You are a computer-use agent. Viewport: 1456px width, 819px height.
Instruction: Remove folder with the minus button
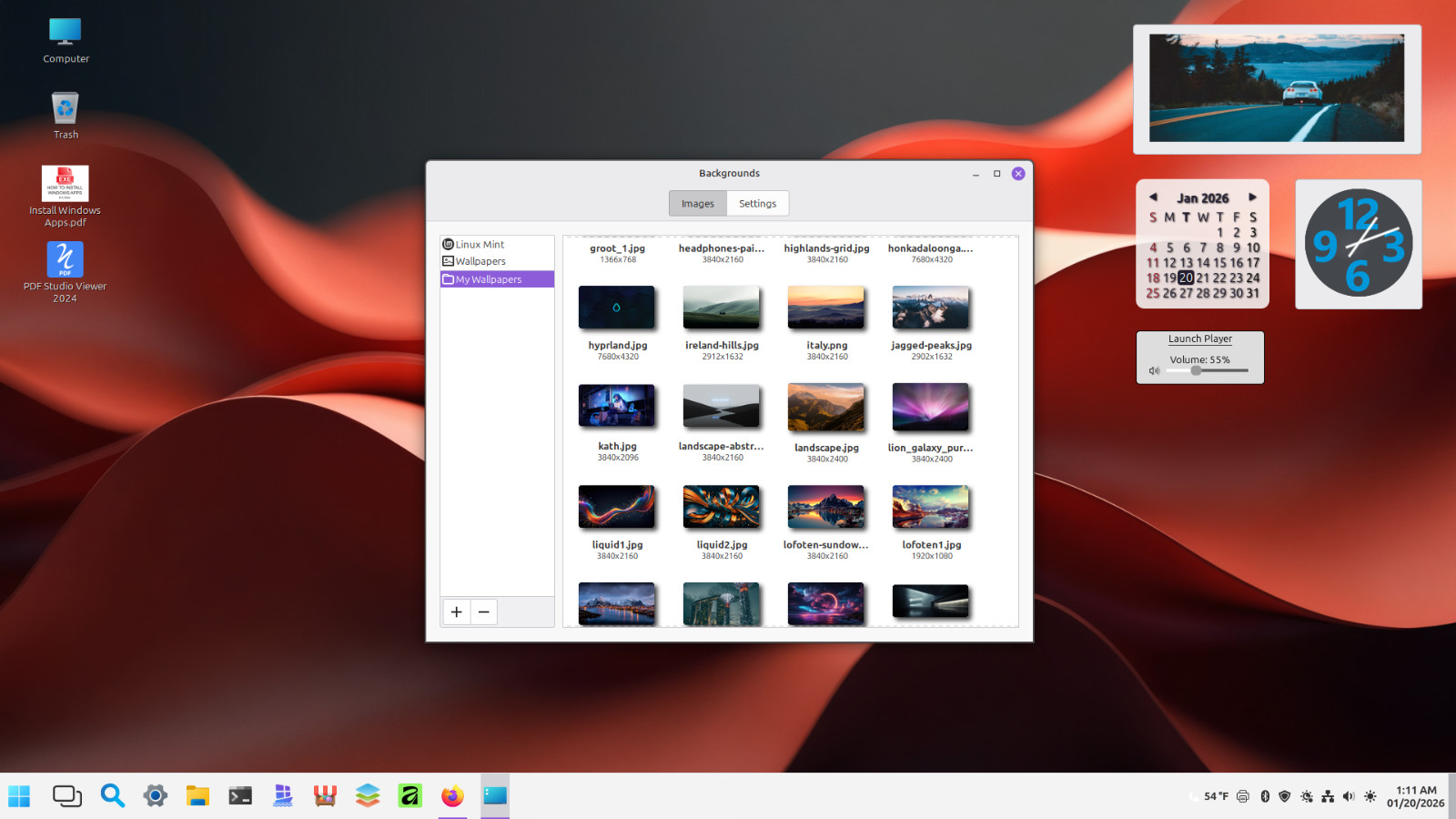[484, 612]
